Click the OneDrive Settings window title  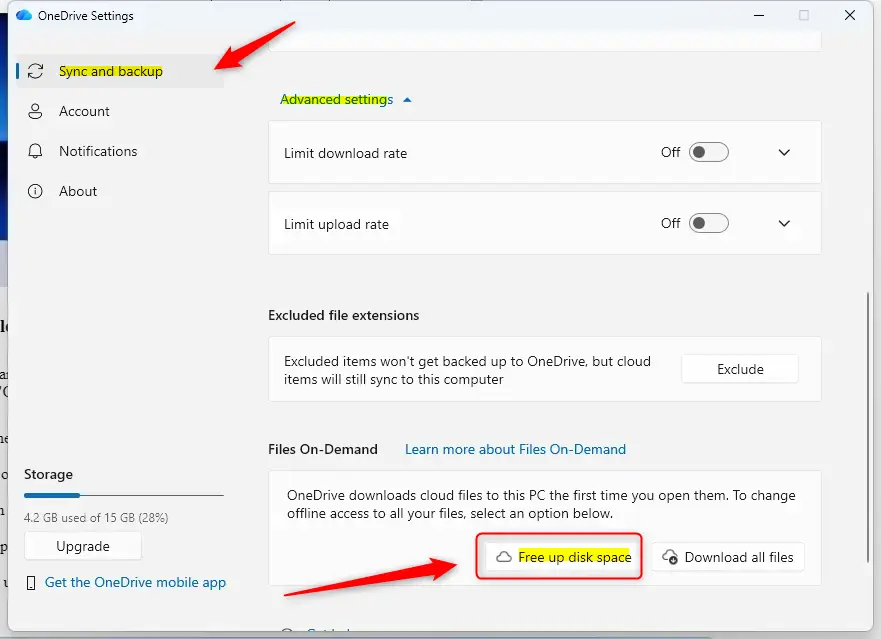85,16
